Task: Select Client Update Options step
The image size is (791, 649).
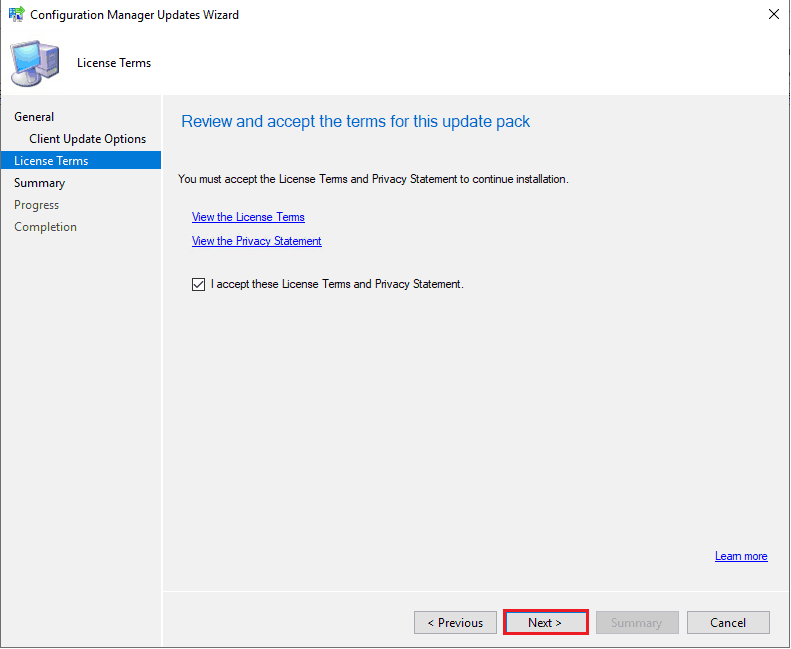Action: click(88, 139)
